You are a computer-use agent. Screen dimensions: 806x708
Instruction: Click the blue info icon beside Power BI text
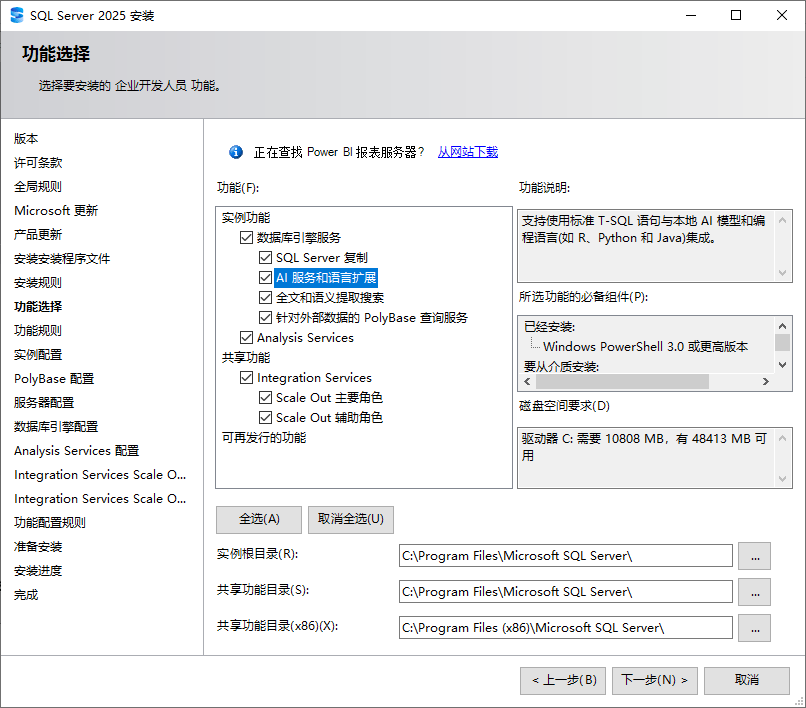pos(236,152)
